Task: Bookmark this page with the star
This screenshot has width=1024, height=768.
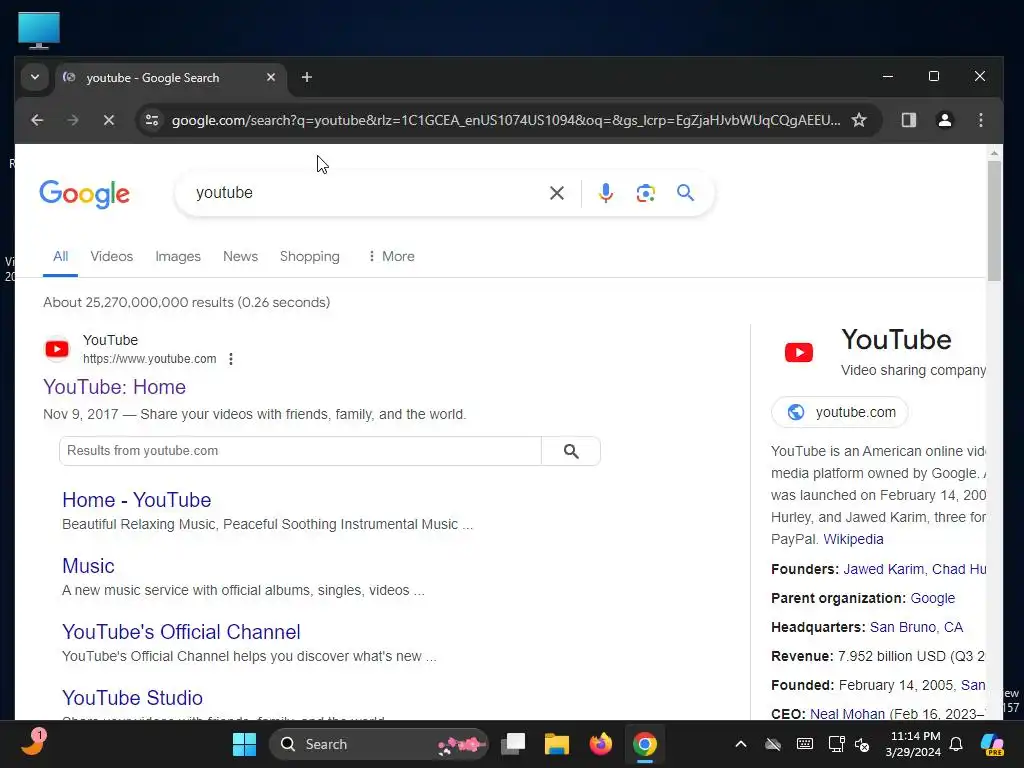Action: pyautogui.click(x=859, y=120)
